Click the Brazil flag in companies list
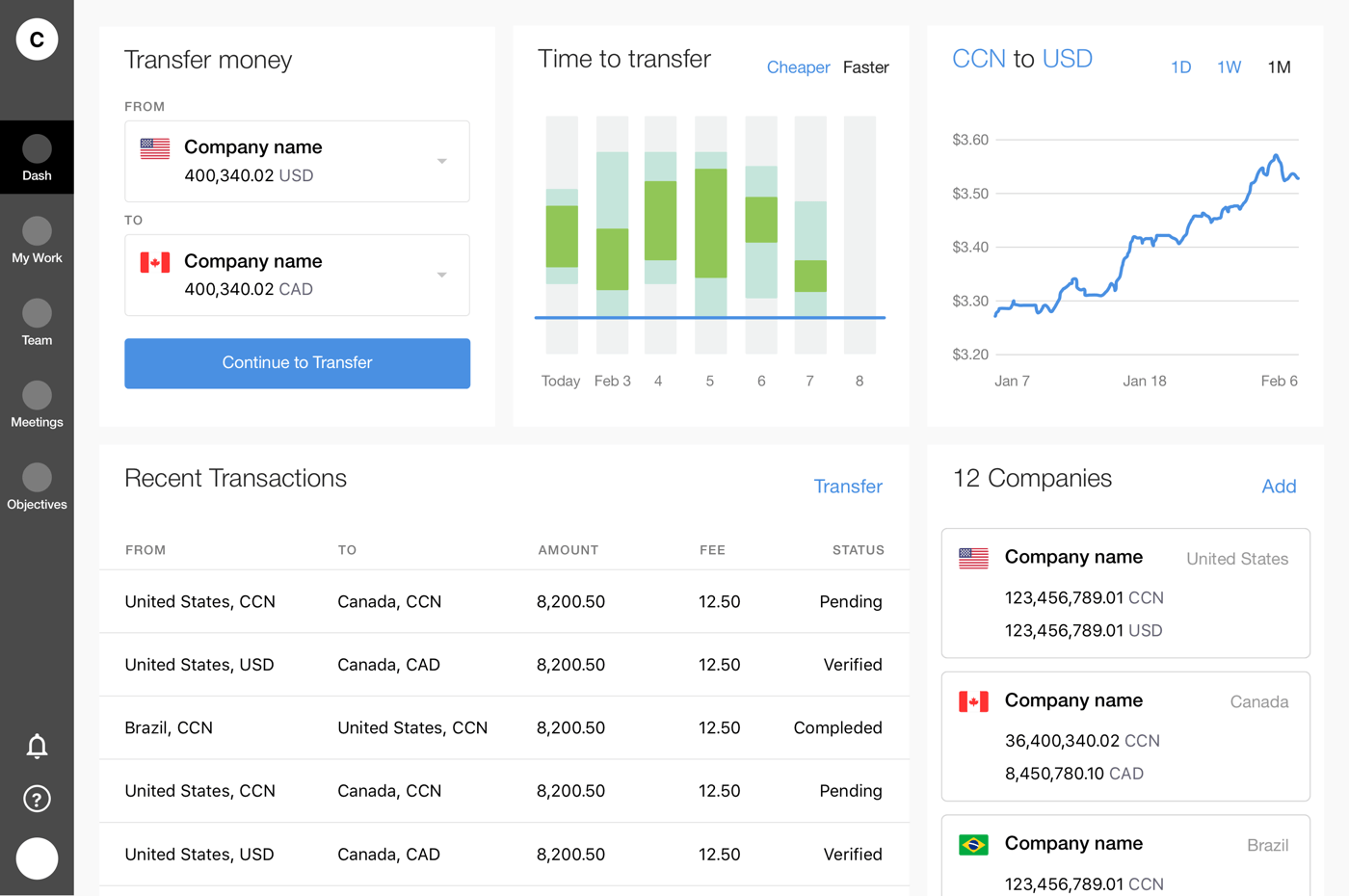This screenshot has height=896, width=1349. click(x=973, y=845)
